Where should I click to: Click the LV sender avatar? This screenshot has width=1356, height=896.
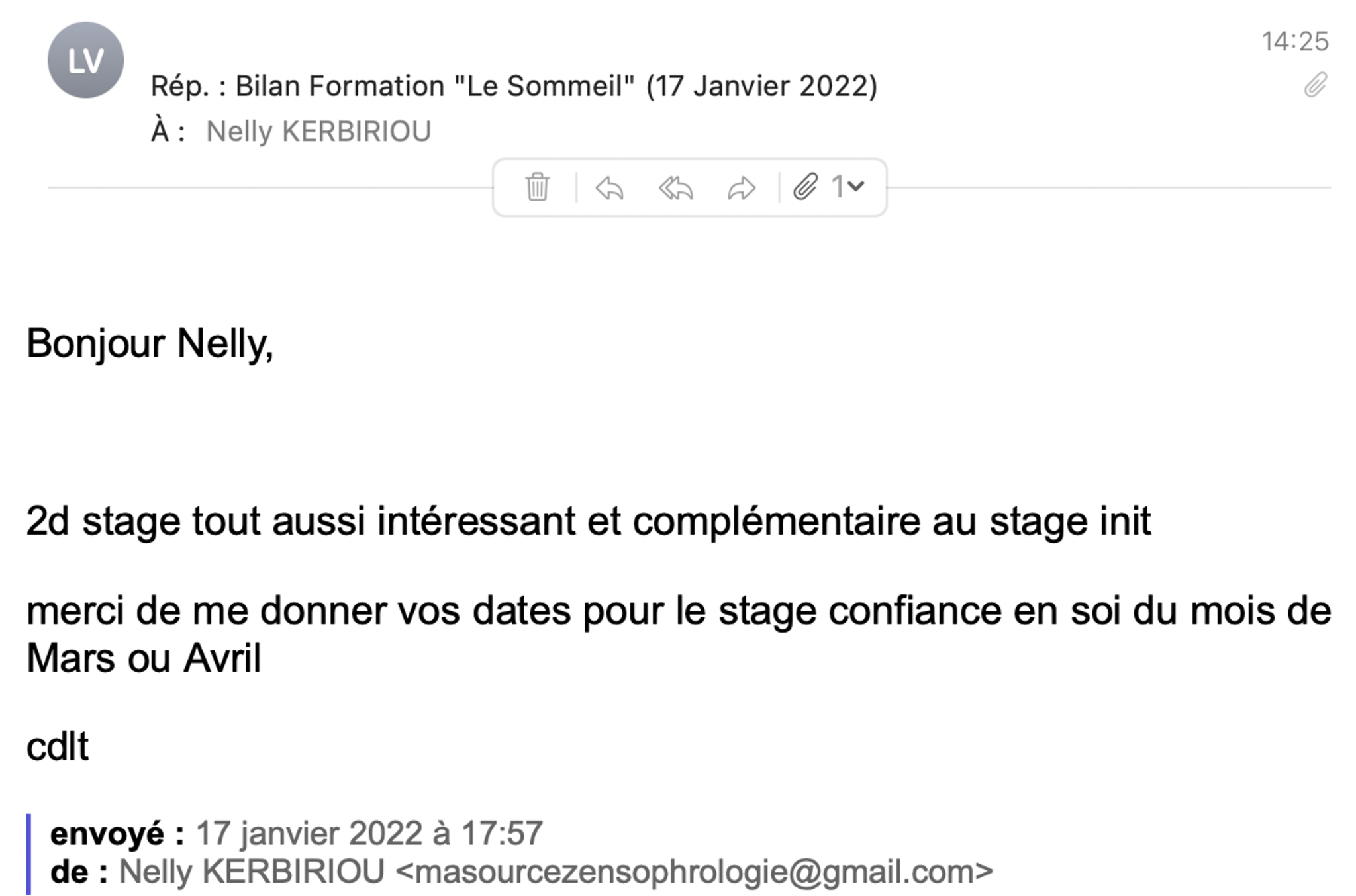(85, 60)
